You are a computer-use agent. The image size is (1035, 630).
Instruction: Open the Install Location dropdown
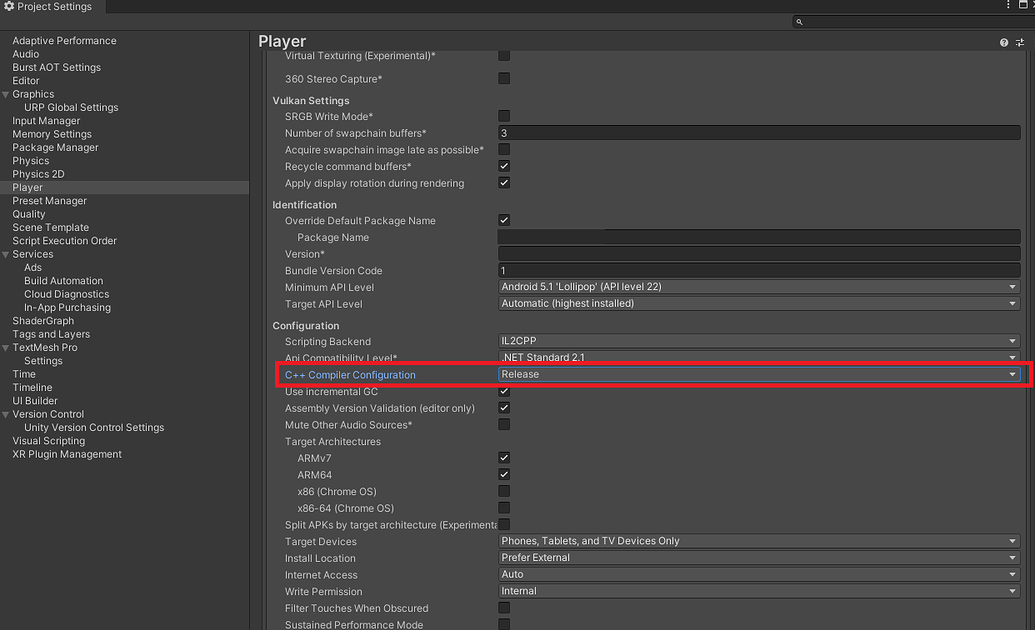(758, 558)
